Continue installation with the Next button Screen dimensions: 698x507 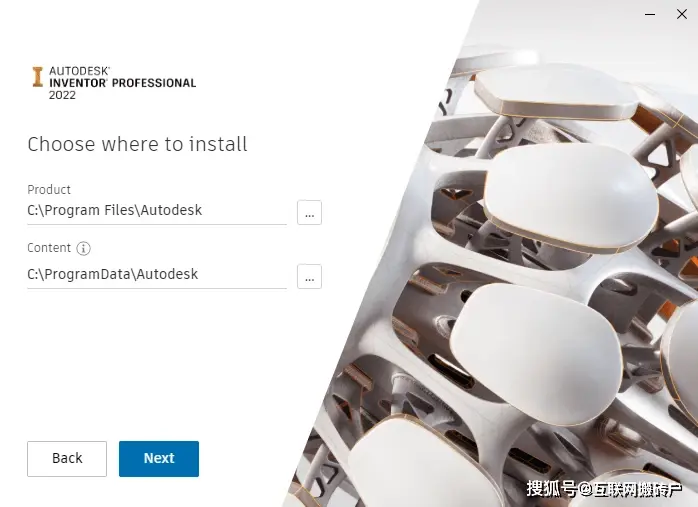pos(159,458)
